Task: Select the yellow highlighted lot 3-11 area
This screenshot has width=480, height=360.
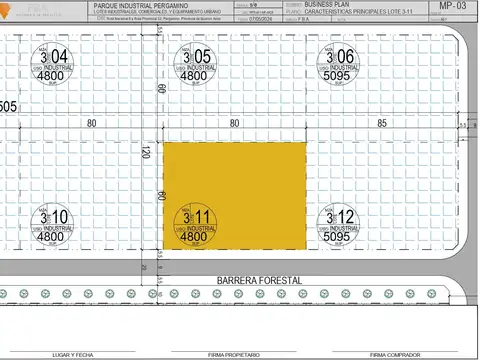Action: (235, 196)
